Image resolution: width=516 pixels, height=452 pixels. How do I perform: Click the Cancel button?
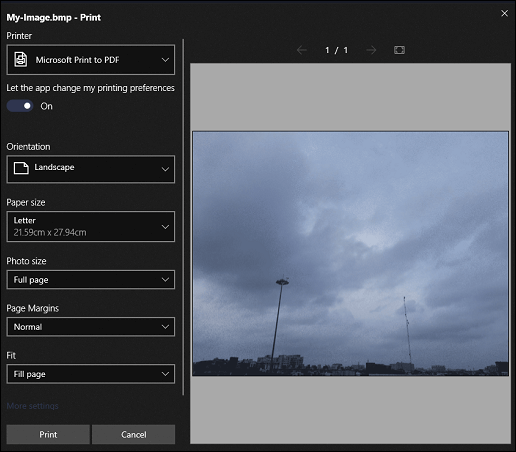pos(133,434)
